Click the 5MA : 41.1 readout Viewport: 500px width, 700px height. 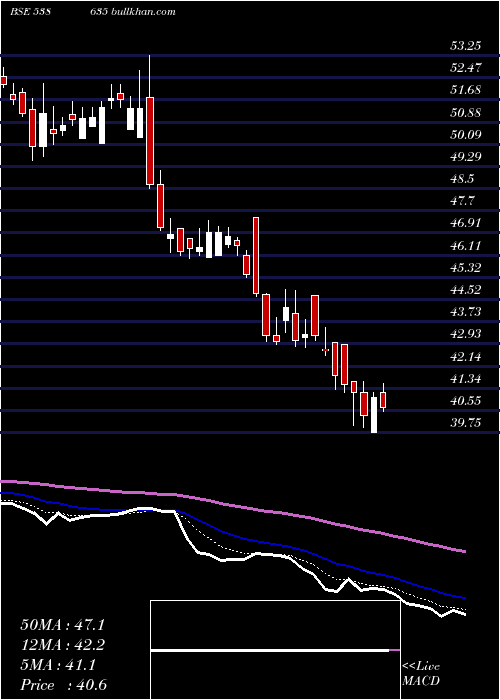pyautogui.click(x=58, y=666)
